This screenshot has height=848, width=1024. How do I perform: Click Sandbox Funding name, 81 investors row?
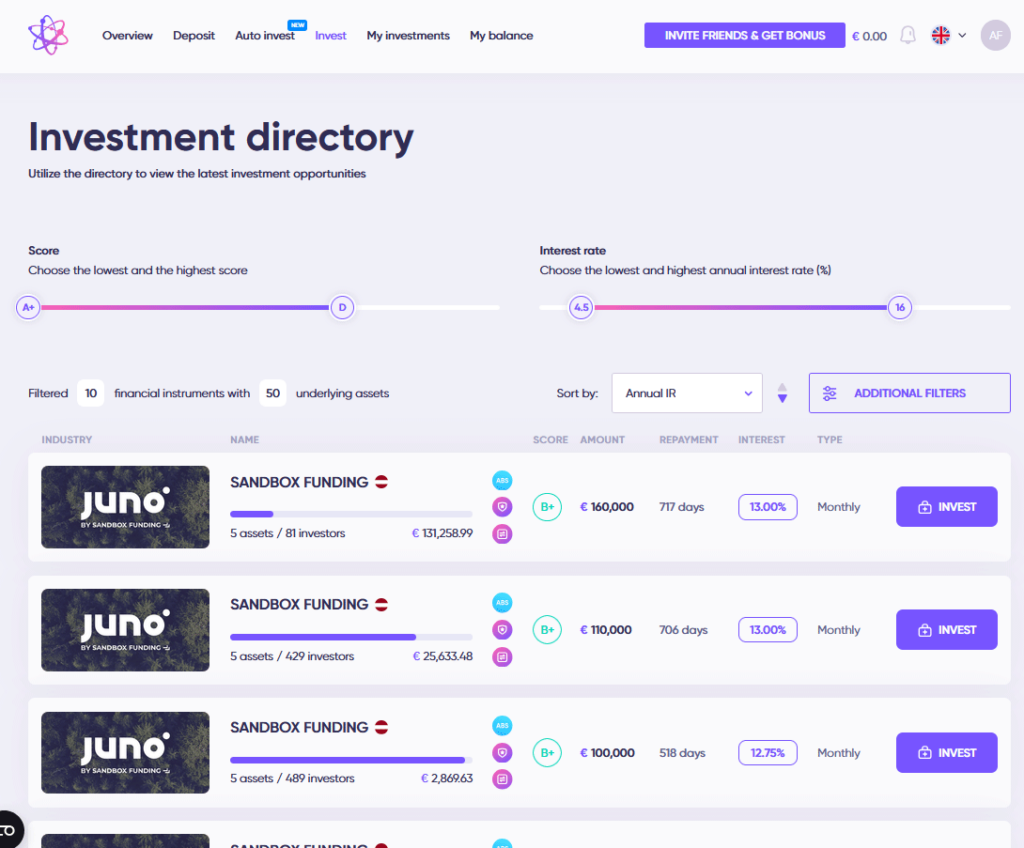click(x=299, y=482)
